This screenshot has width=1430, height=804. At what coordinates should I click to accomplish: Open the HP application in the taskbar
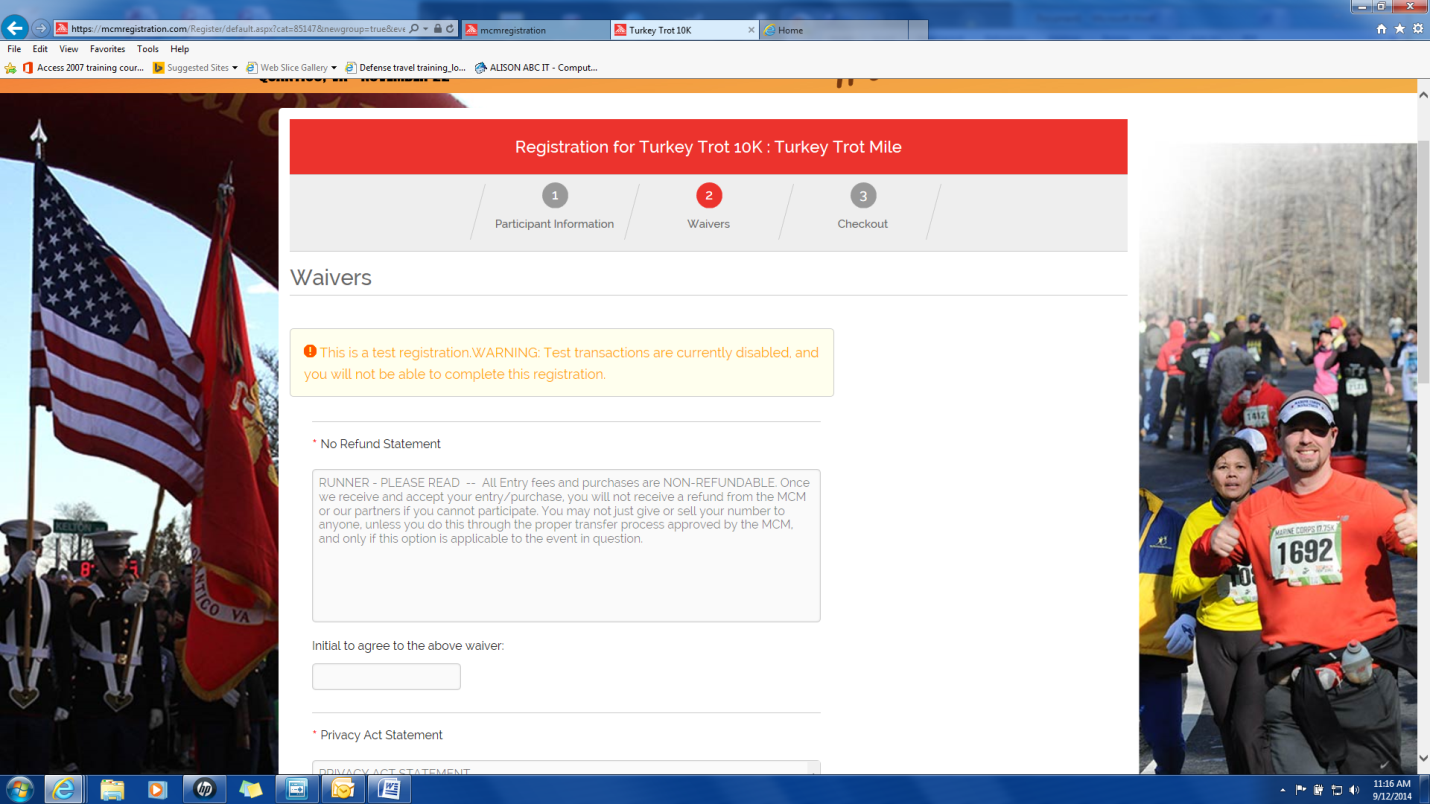click(x=204, y=789)
